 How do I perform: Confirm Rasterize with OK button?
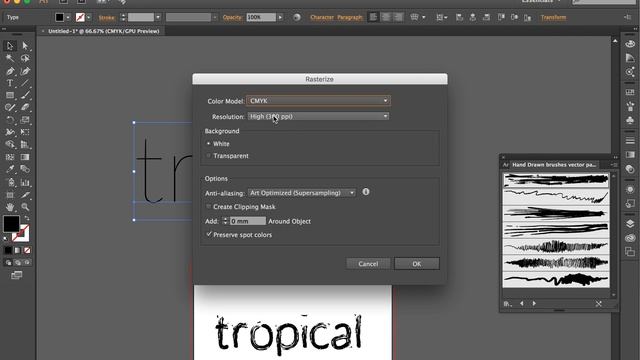(x=417, y=264)
